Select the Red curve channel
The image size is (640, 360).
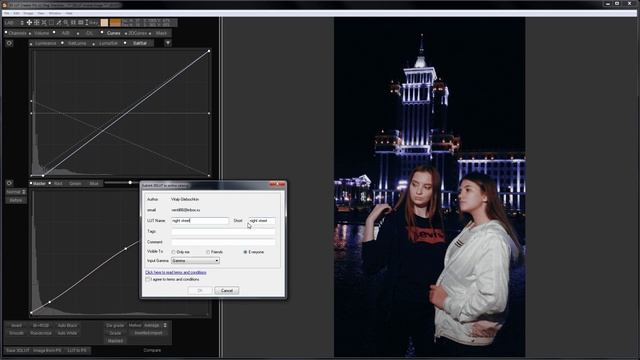(x=58, y=184)
